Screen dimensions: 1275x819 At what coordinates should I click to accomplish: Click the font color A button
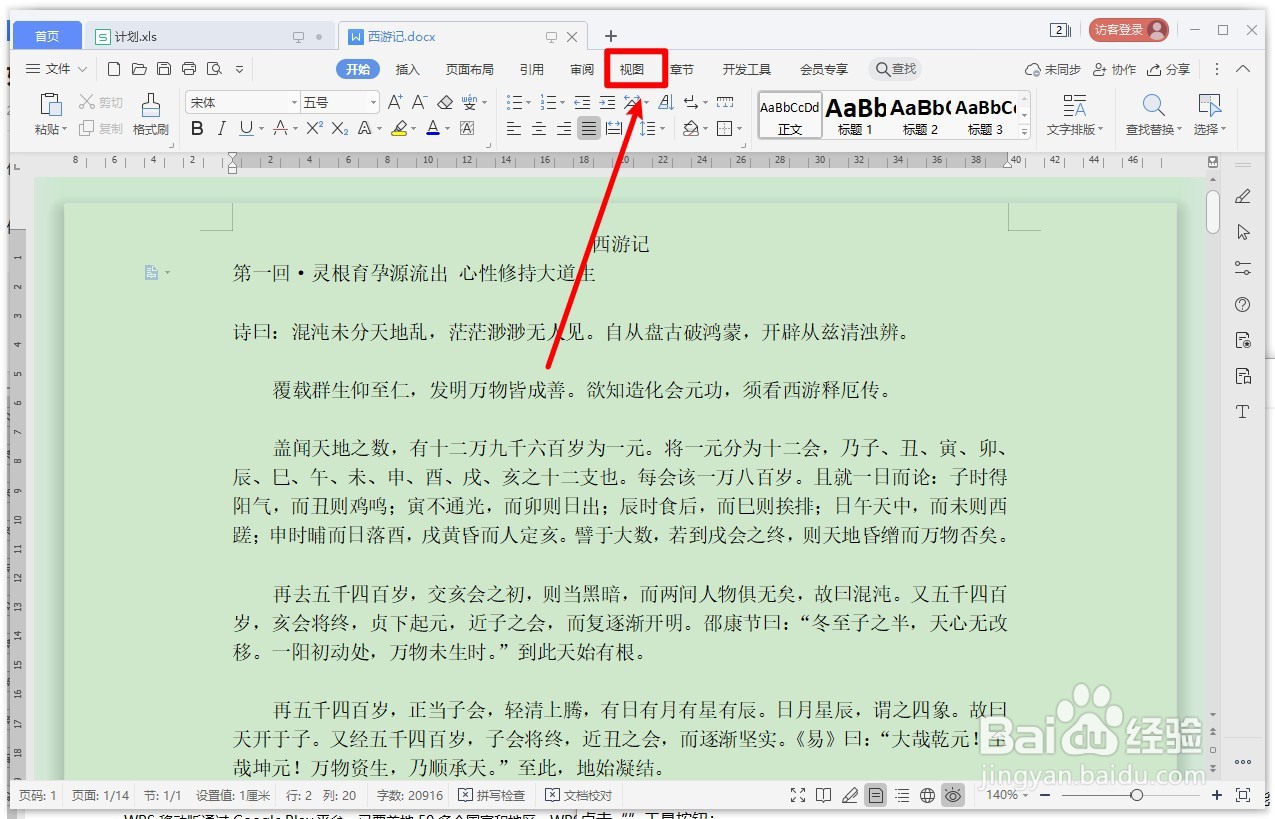432,128
